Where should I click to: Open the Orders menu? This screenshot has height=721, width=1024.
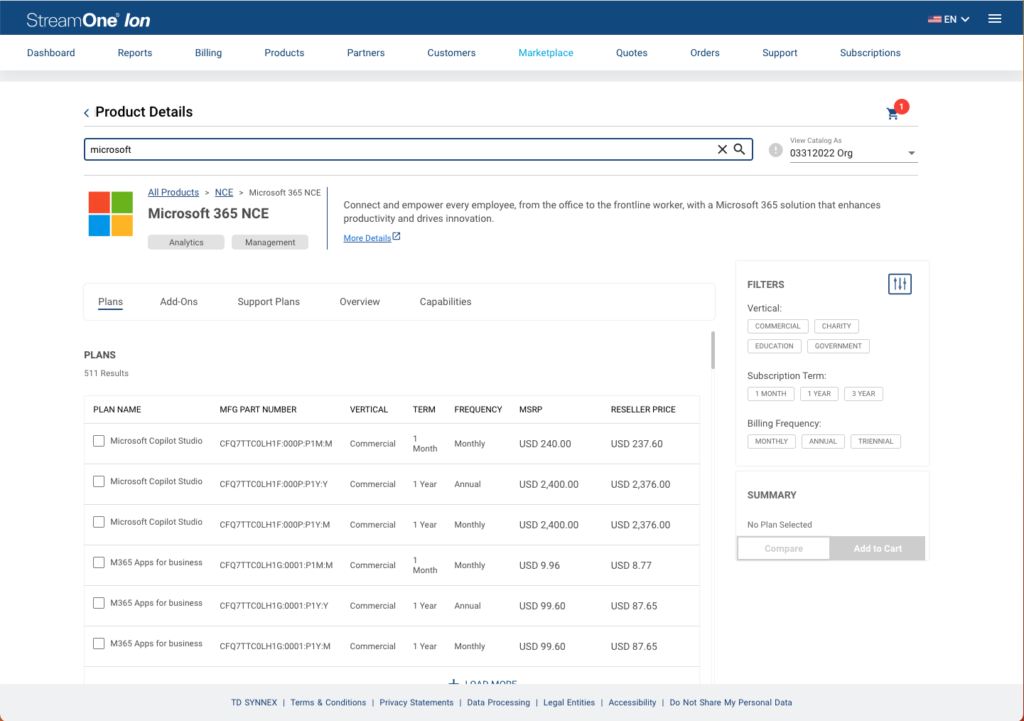tap(705, 53)
